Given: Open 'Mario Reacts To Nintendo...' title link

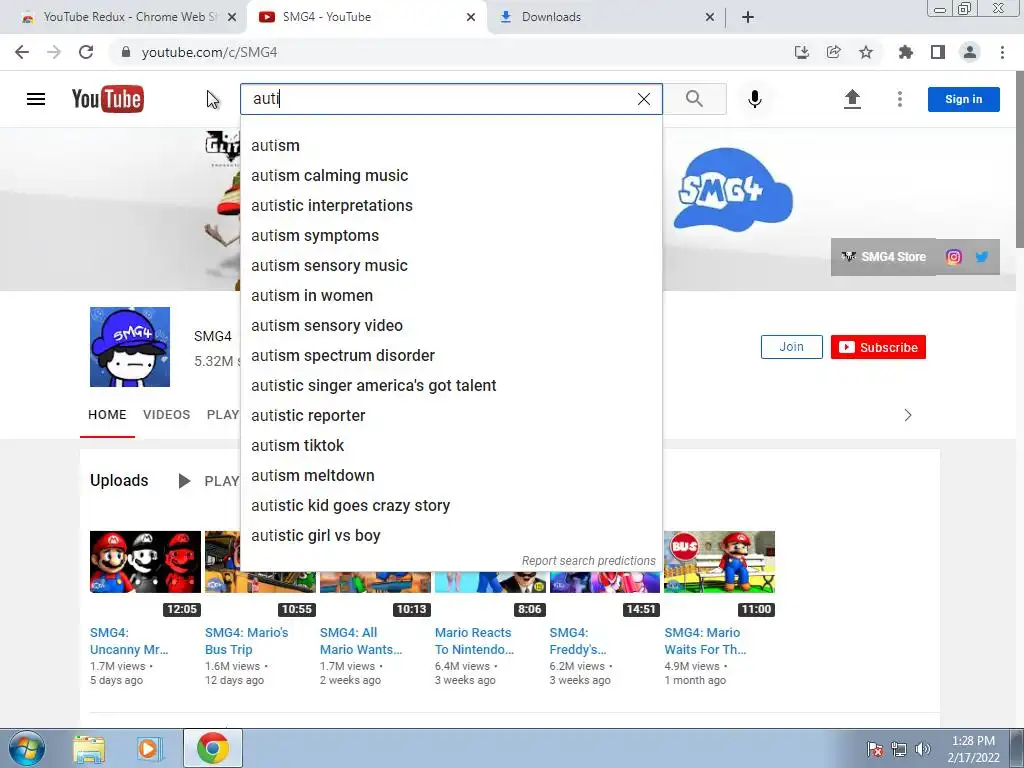Looking at the screenshot, I should coord(474,641).
